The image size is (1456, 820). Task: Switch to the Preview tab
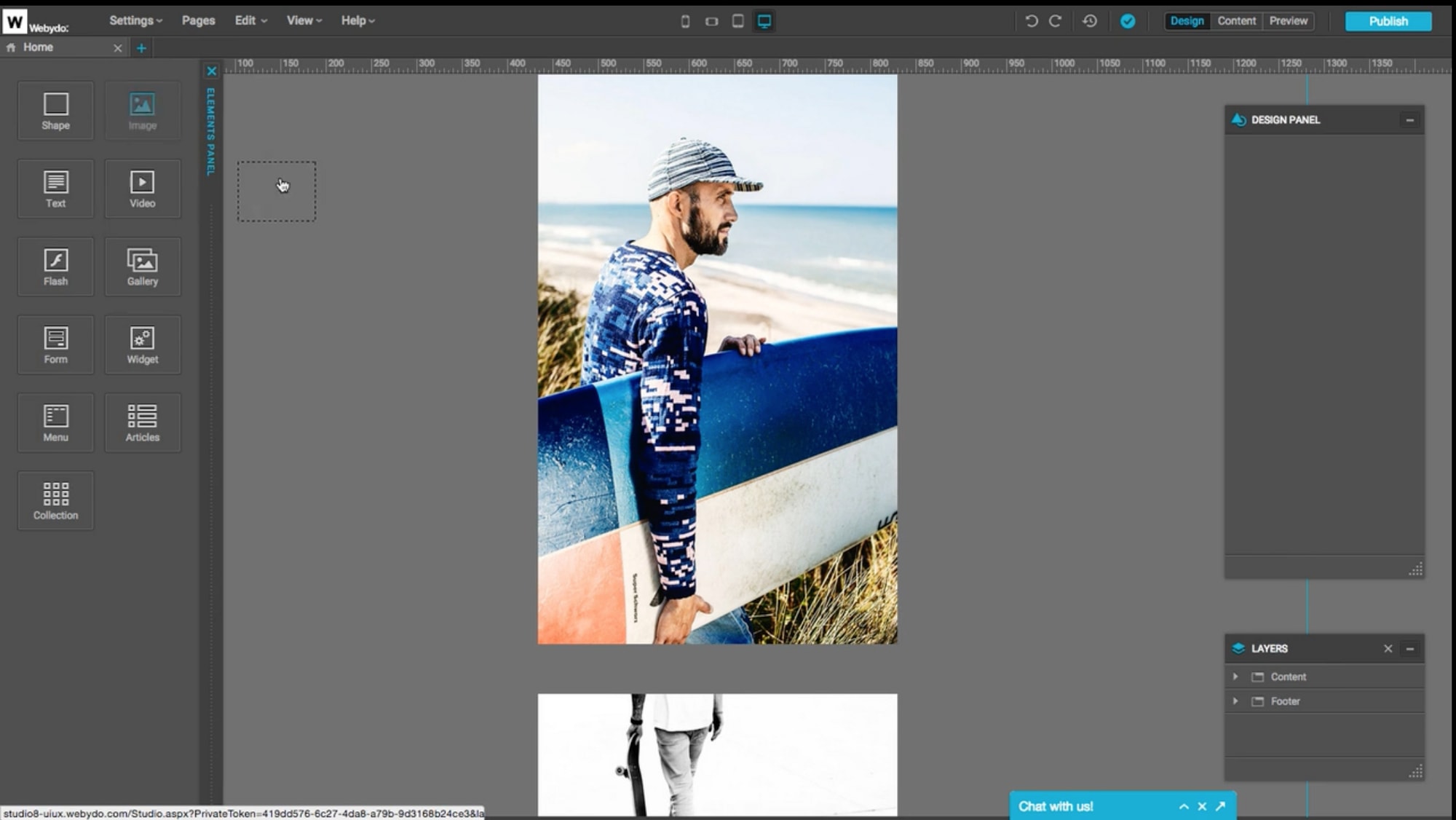pyautogui.click(x=1287, y=21)
